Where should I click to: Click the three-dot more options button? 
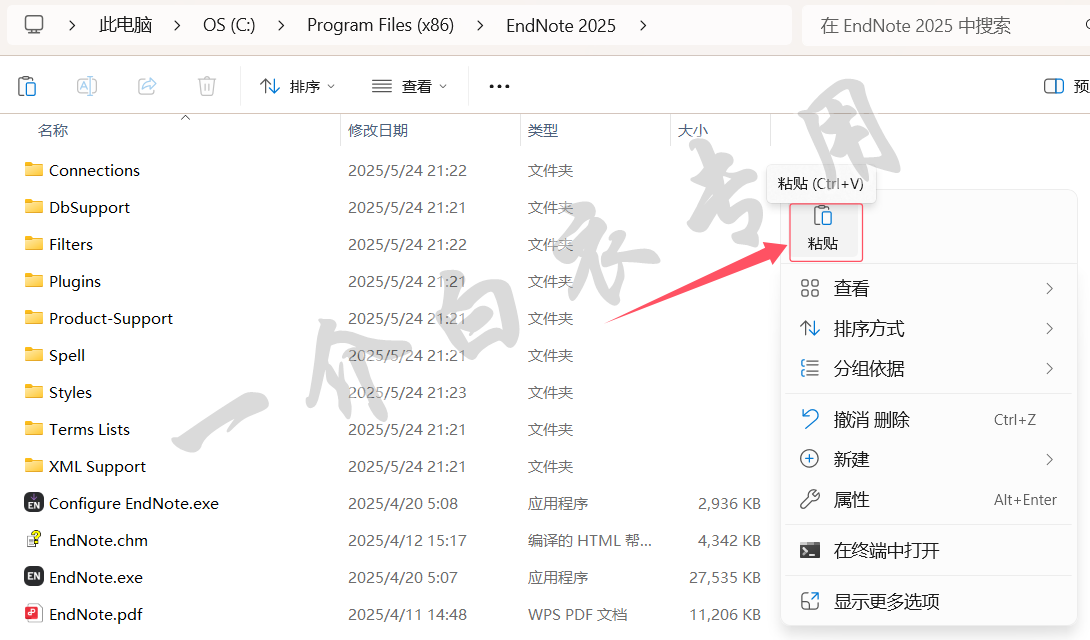click(x=499, y=86)
